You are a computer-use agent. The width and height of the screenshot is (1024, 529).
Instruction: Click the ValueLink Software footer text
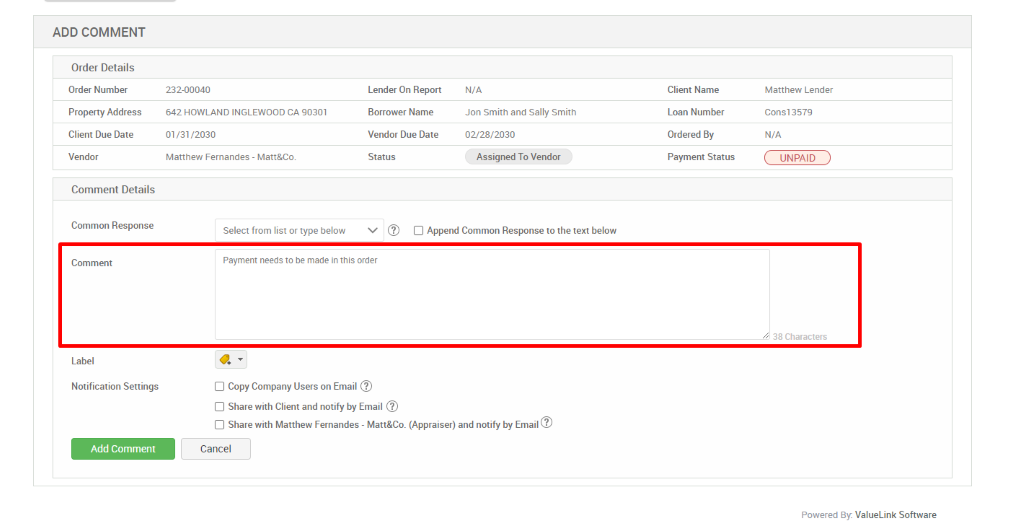pyautogui.click(x=895, y=515)
